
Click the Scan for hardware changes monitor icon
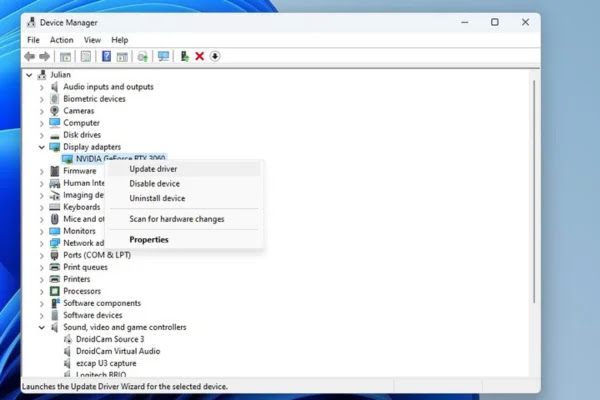point(163,56)
